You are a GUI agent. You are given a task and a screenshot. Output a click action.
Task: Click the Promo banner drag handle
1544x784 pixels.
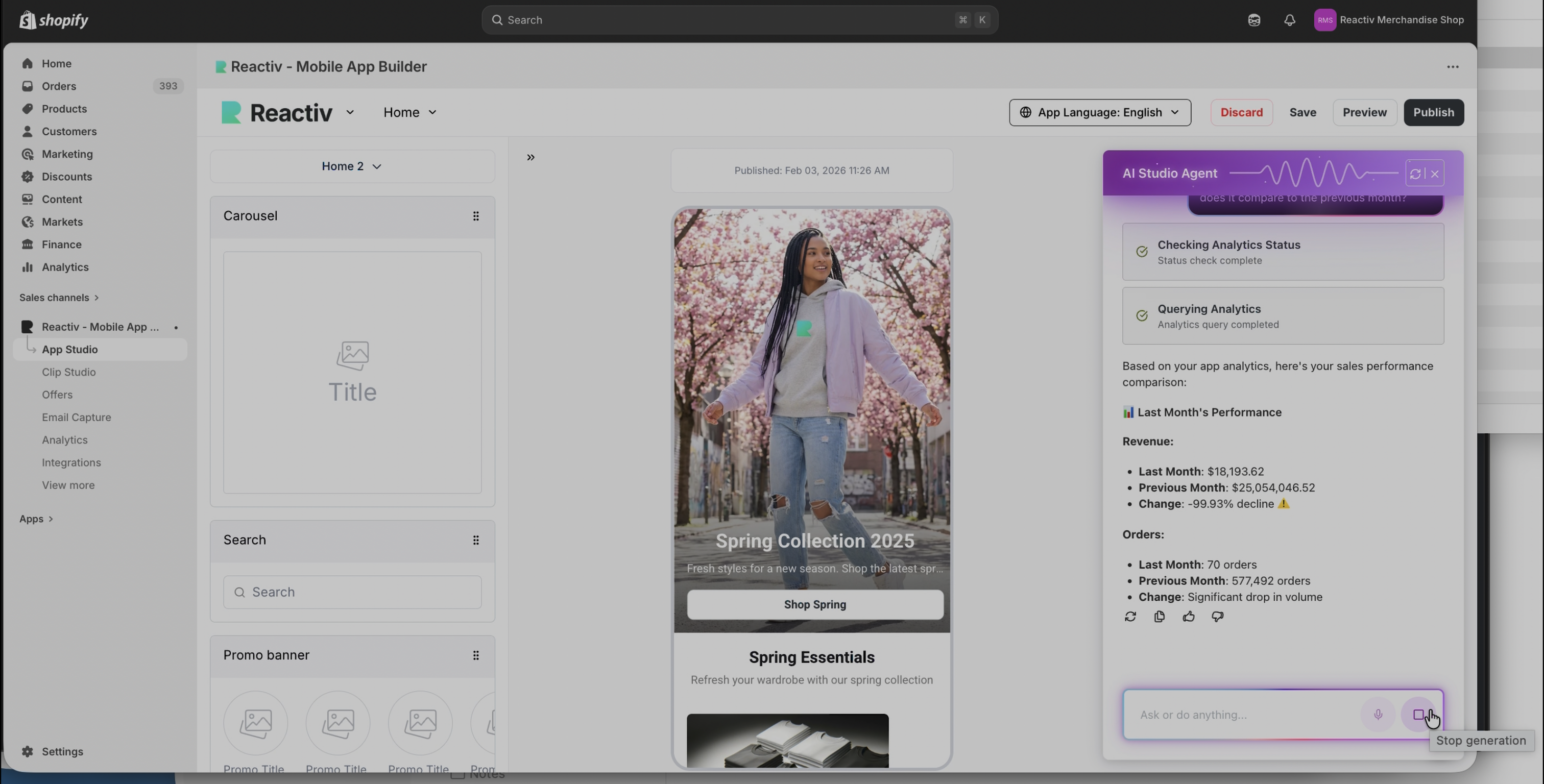[476, 655]
